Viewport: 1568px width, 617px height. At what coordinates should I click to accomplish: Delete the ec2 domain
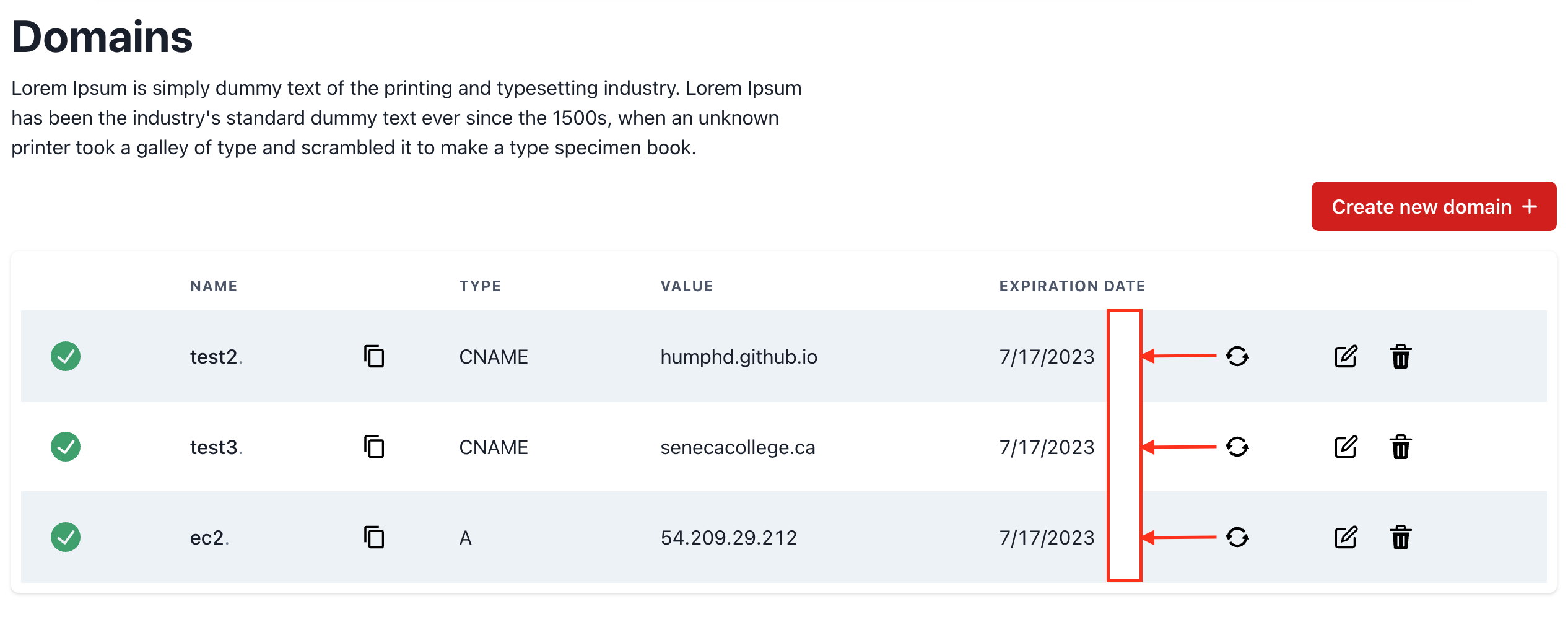(1400, 538)
